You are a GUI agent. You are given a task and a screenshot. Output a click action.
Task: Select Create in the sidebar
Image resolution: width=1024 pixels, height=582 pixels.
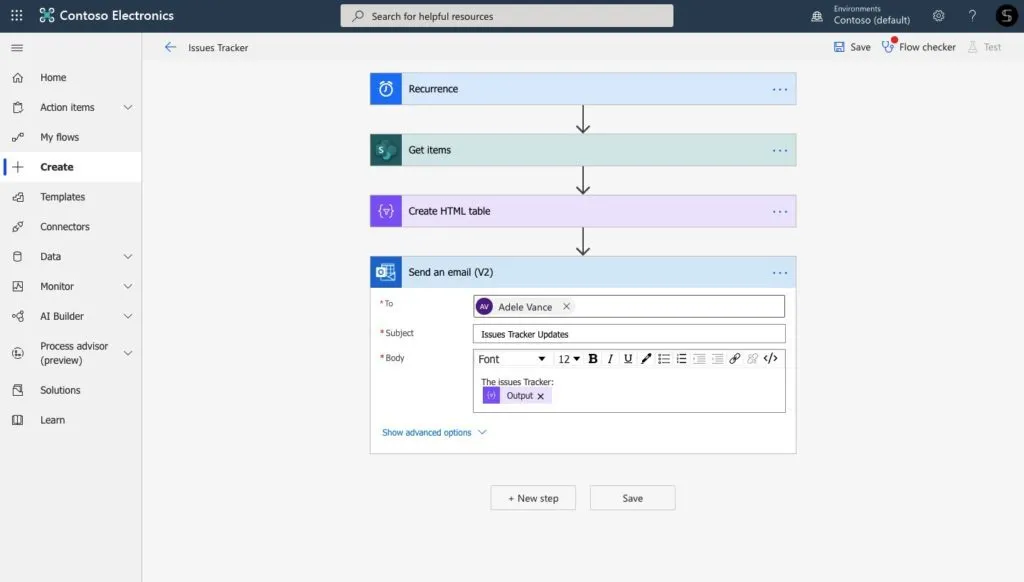tap(71, 167)
